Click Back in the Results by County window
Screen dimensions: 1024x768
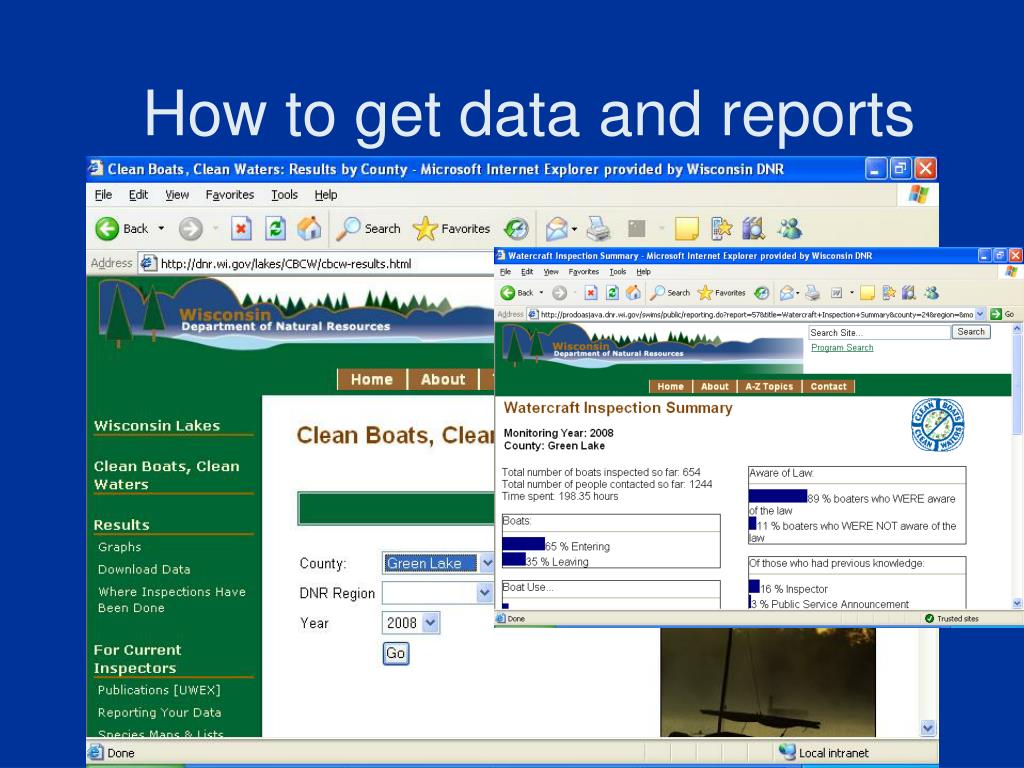(x=121, y=229)
